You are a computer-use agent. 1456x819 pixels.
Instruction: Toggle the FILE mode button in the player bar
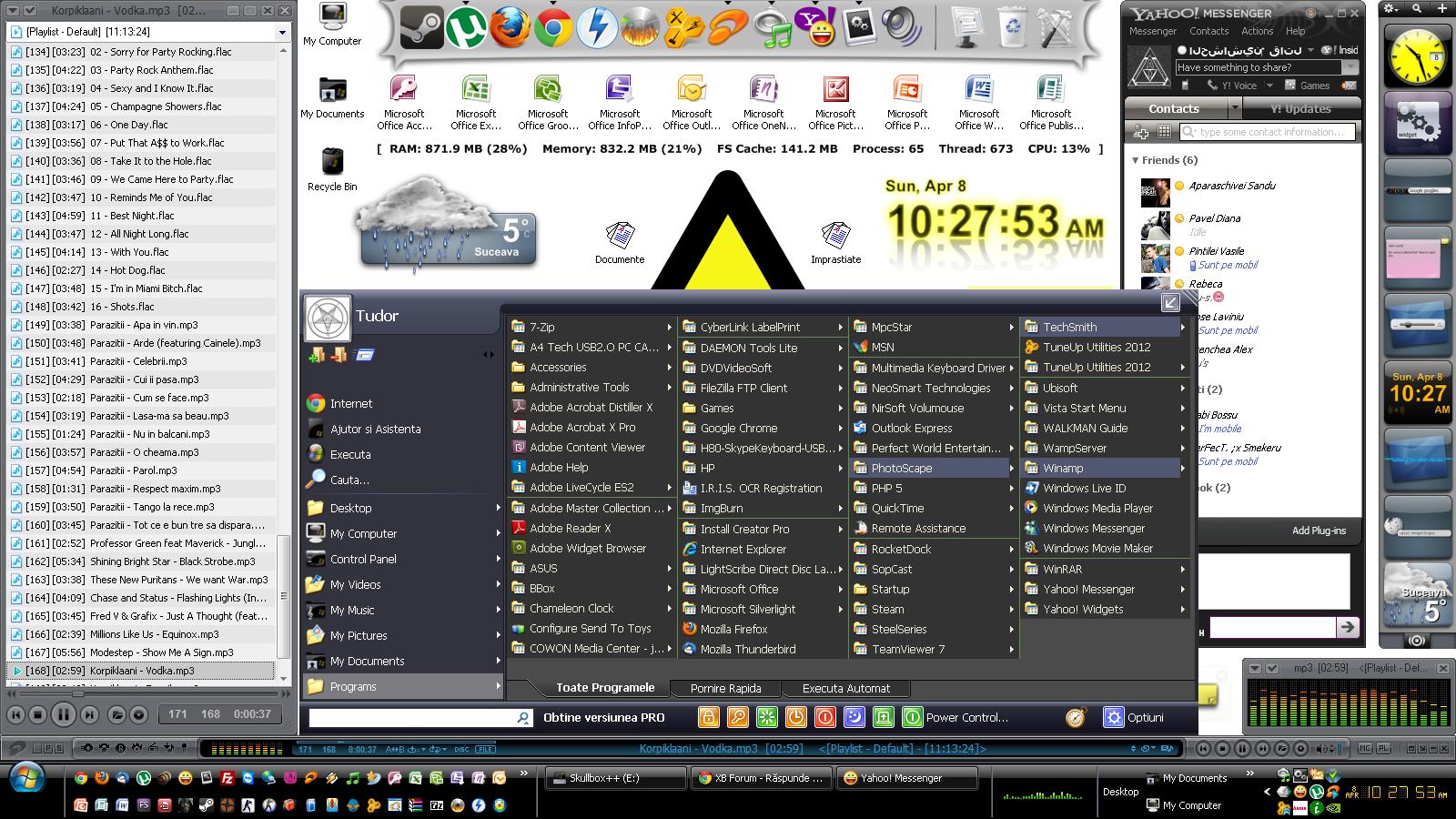coord(485,749)
